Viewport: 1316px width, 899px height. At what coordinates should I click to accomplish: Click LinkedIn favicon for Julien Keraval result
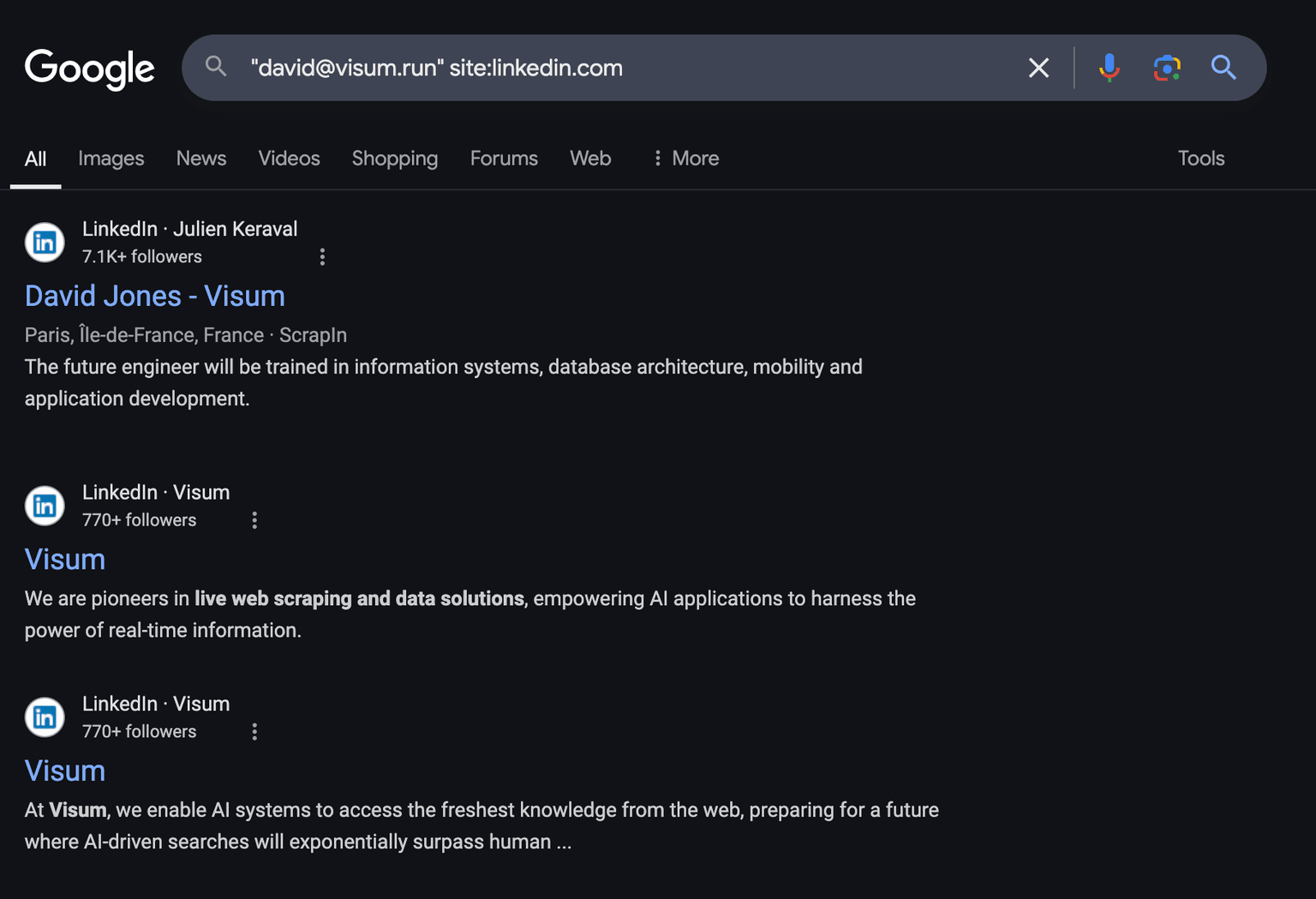pyautogui.click(x=45, y=243)
